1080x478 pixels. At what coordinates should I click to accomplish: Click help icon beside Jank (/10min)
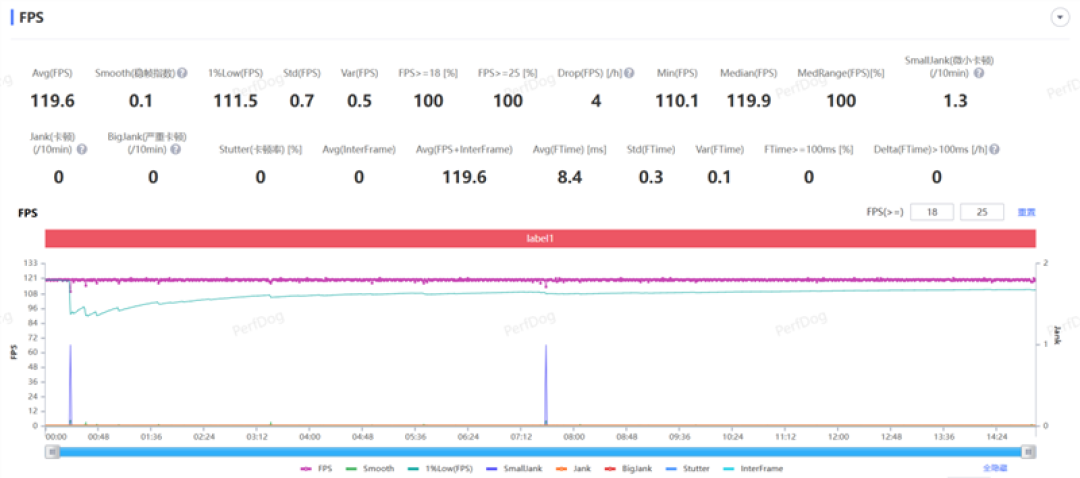coord(82,149)
